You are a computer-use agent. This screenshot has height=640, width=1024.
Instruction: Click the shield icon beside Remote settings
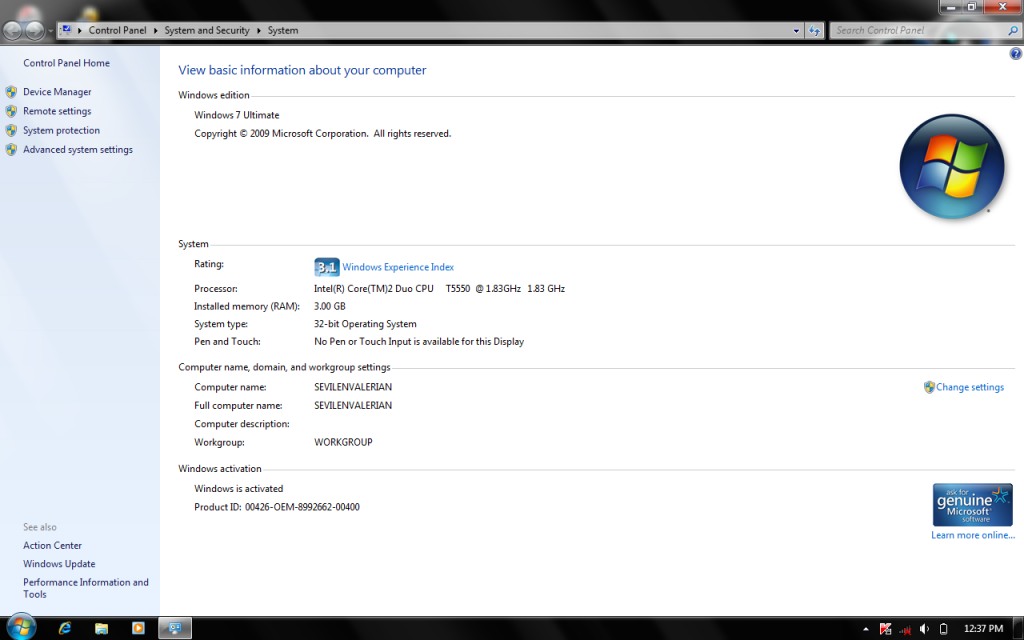point(11,111)
